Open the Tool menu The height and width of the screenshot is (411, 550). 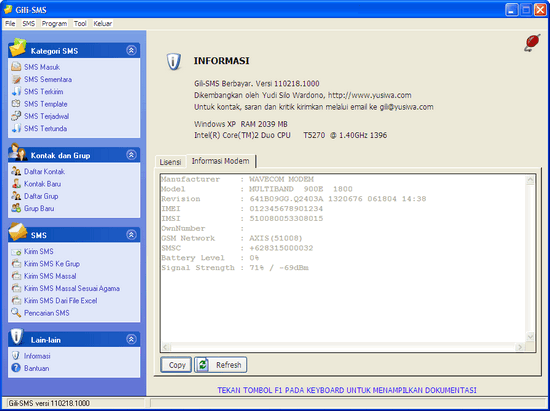coord(80,23)
